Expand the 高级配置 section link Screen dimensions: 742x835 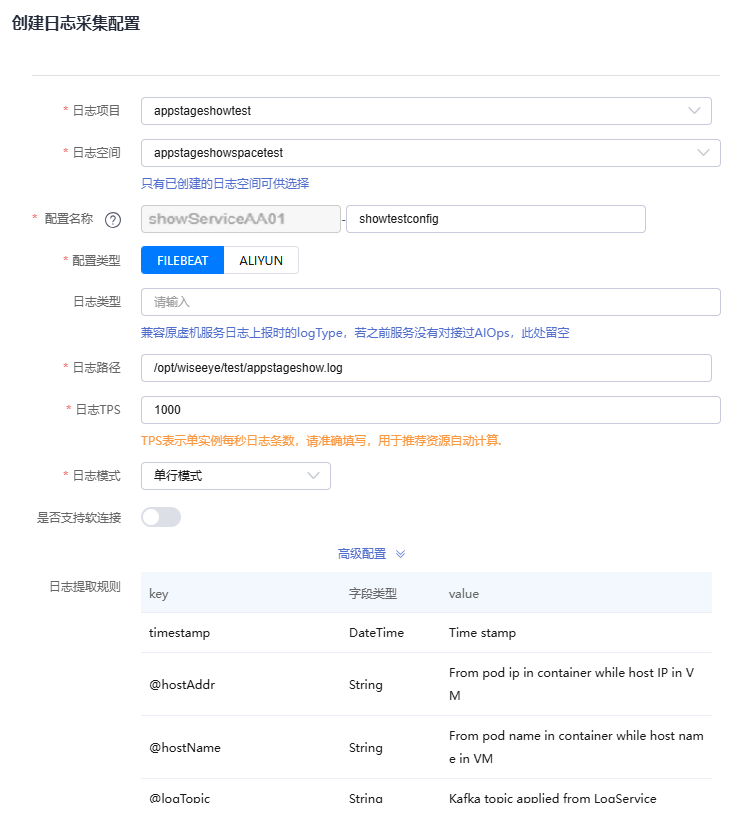click(362, 554)
